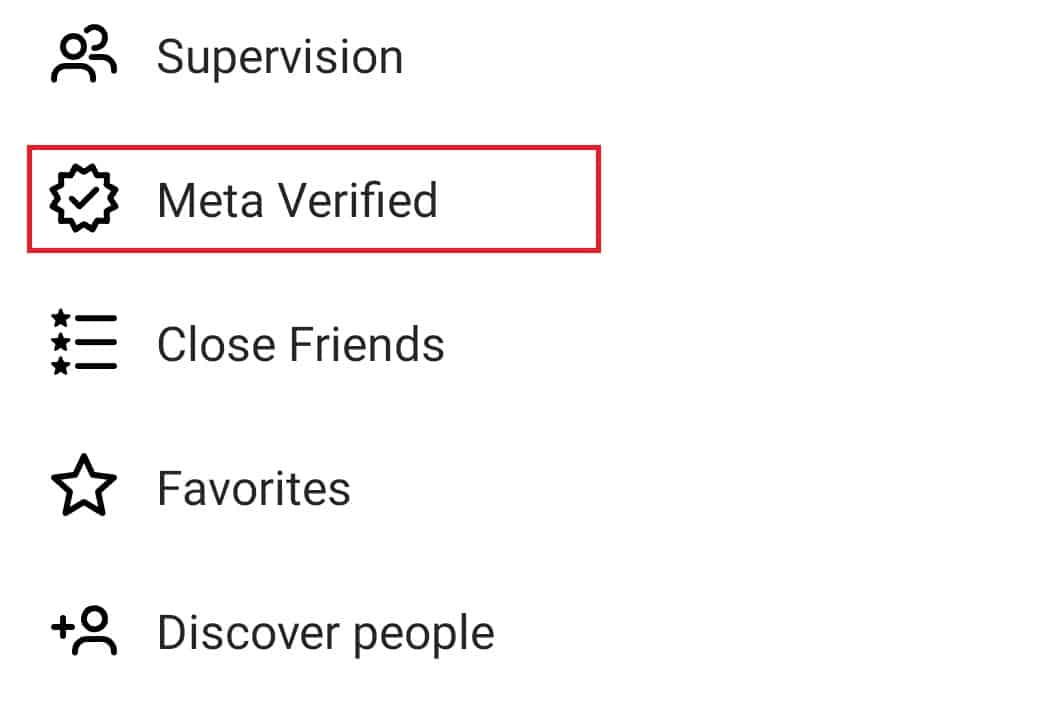Select the Meta Verified menu entry
Viewport: 1059px width, 702px height.
point(297,200)
